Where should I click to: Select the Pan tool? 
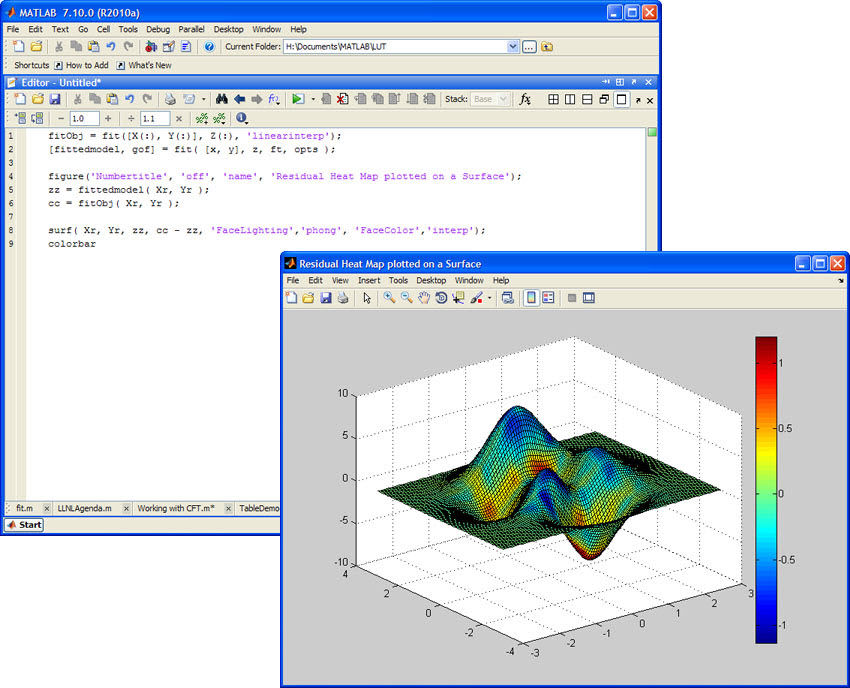coord(426,298)
